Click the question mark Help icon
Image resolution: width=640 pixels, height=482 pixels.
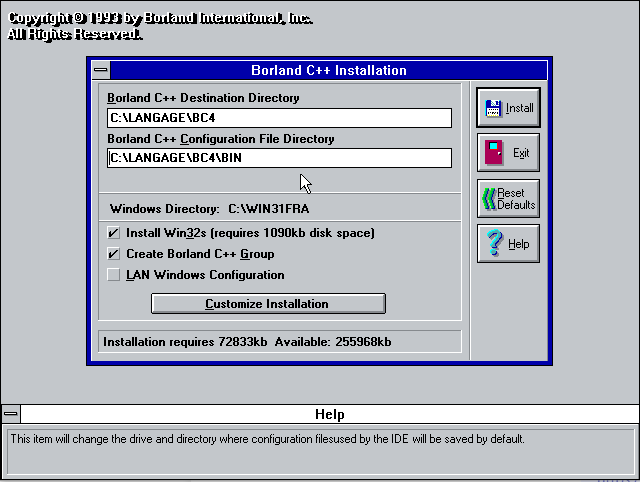[495, 243]
